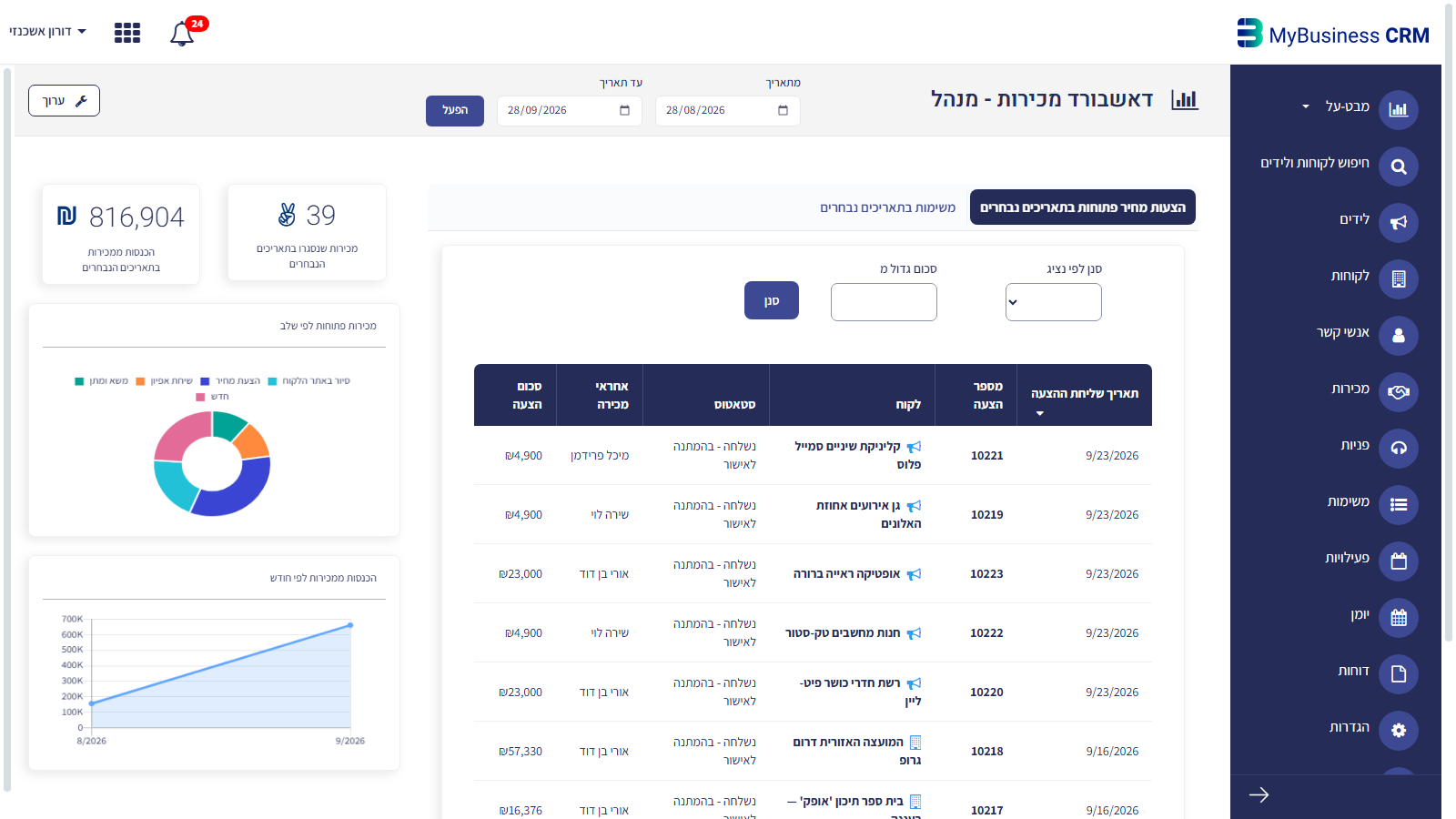Expand the סנן לפי נציג dropdown
Viewport: 1456px width, 819px height.
point(1054,302)
